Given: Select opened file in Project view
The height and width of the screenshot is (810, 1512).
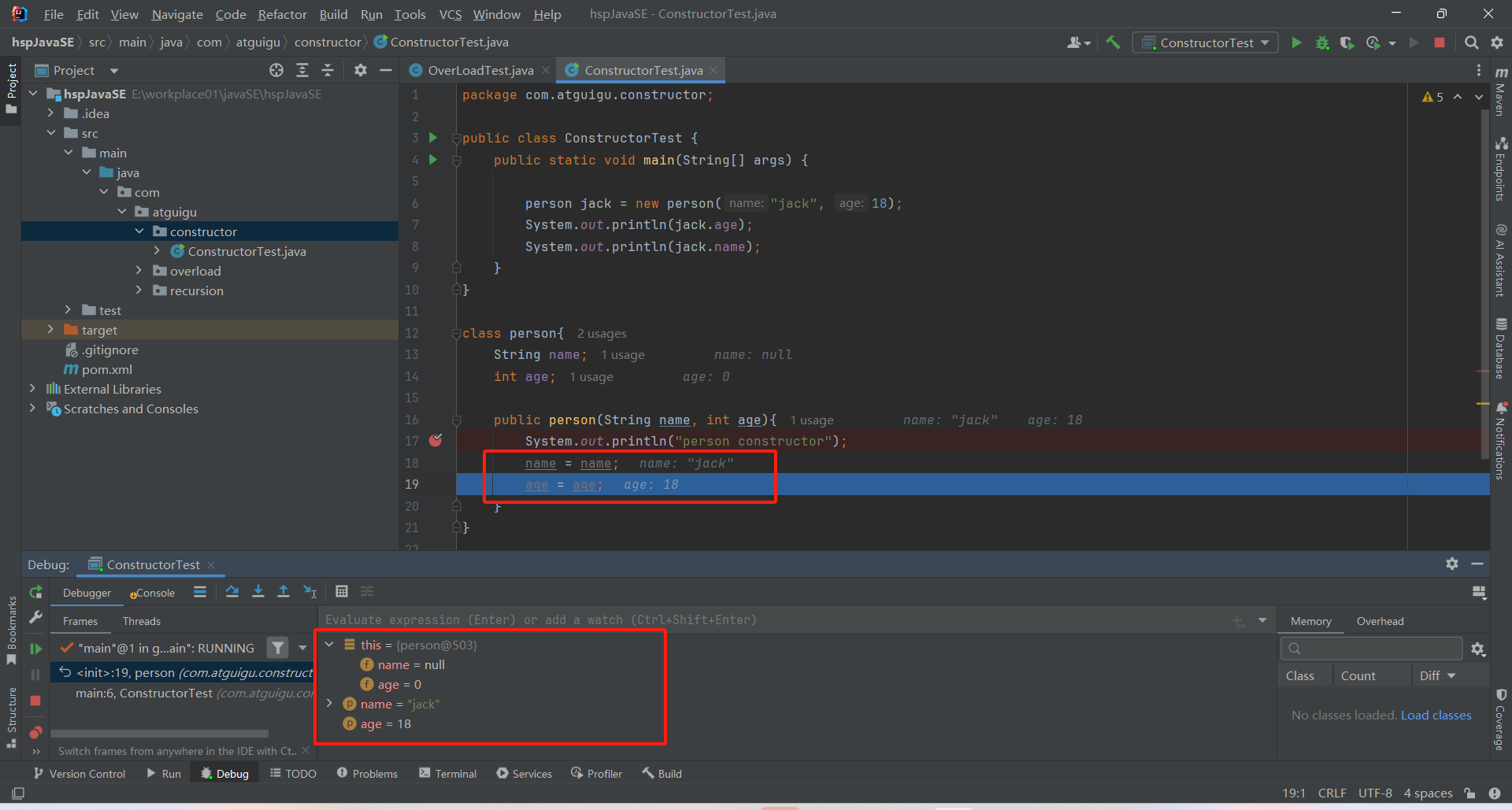Looking at the screenshot, I should point(276,71).
